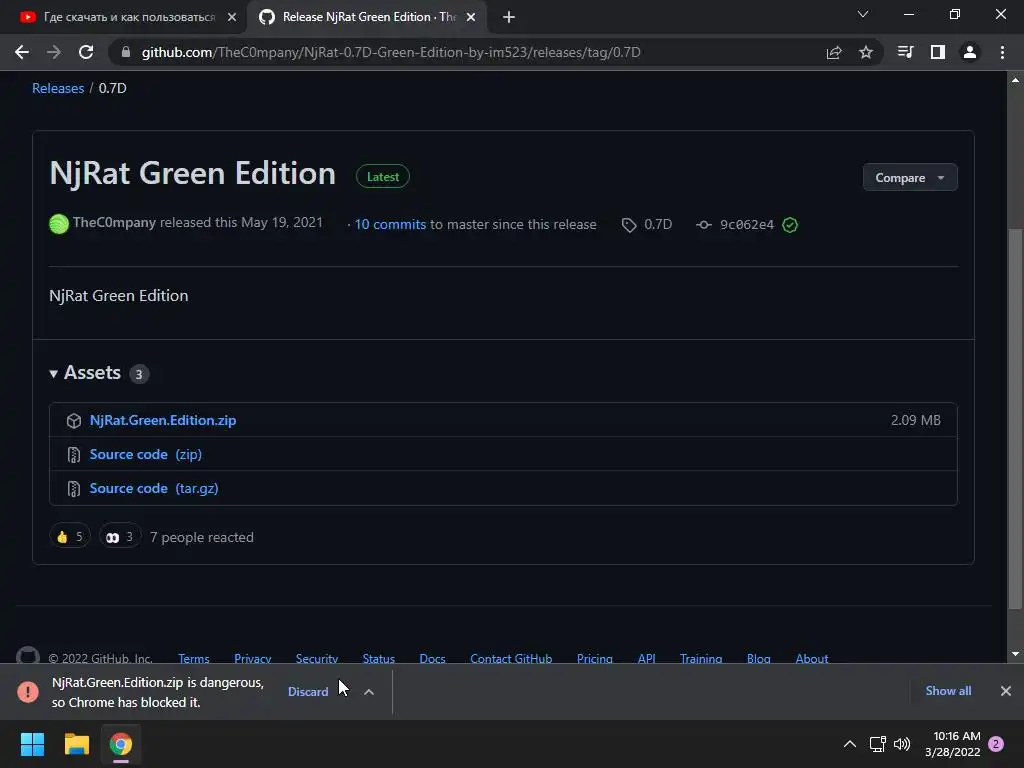Expand the blocked download options chevron
Image resolution: width=1024 pixels, height=768 pixels.
click(x=369, y=692)
